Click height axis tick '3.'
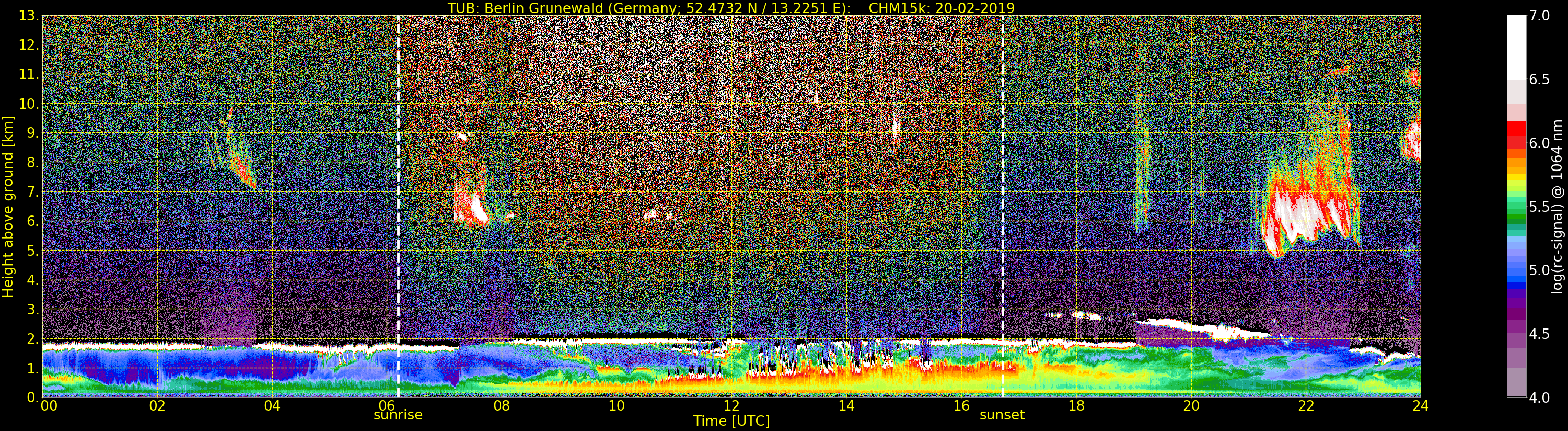This screenshot has height=431, width=1568. 32,310
